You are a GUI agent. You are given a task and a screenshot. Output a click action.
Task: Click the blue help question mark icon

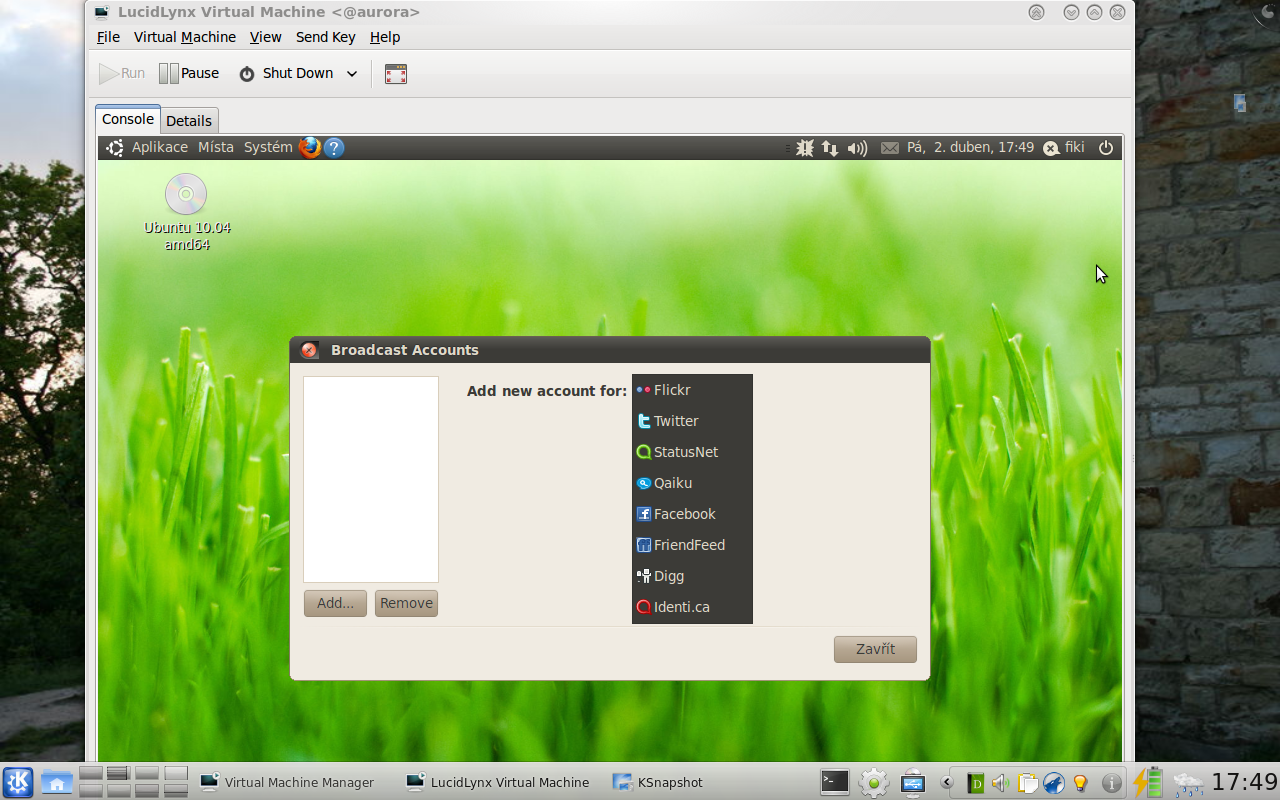(334, 148)
